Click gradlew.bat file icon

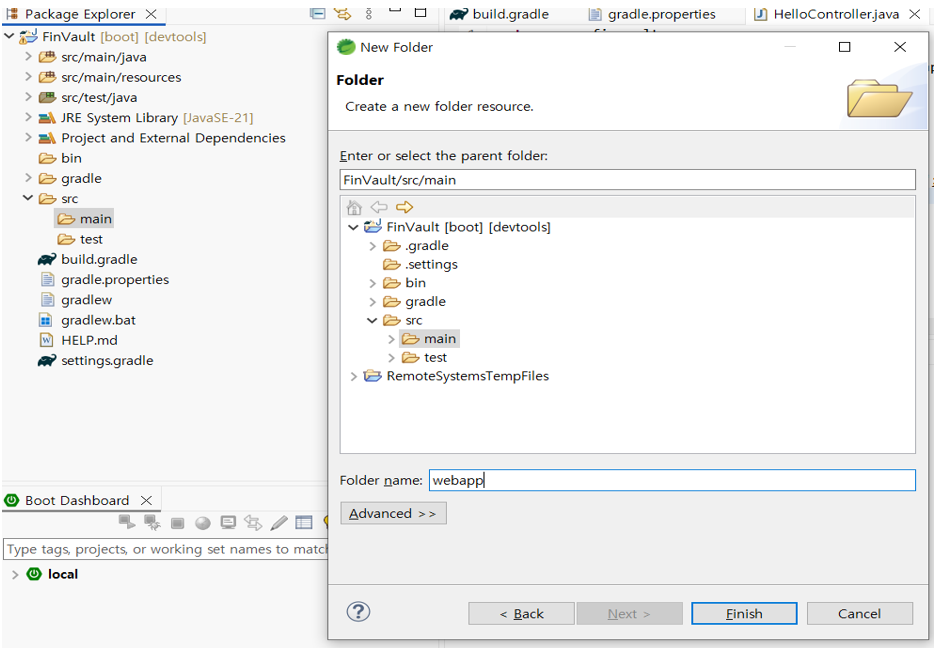click(46, 320)
